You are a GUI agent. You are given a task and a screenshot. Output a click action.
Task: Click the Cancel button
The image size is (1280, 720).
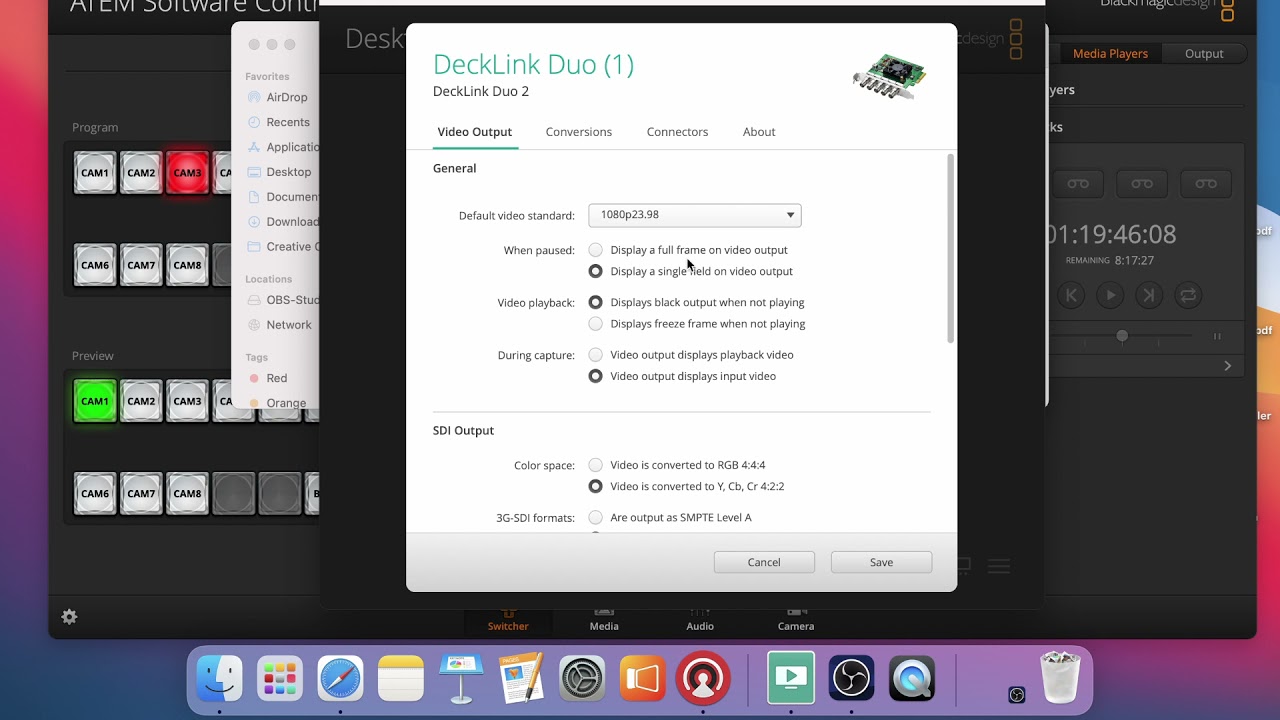pyautogui.click(x=764, y=562)
